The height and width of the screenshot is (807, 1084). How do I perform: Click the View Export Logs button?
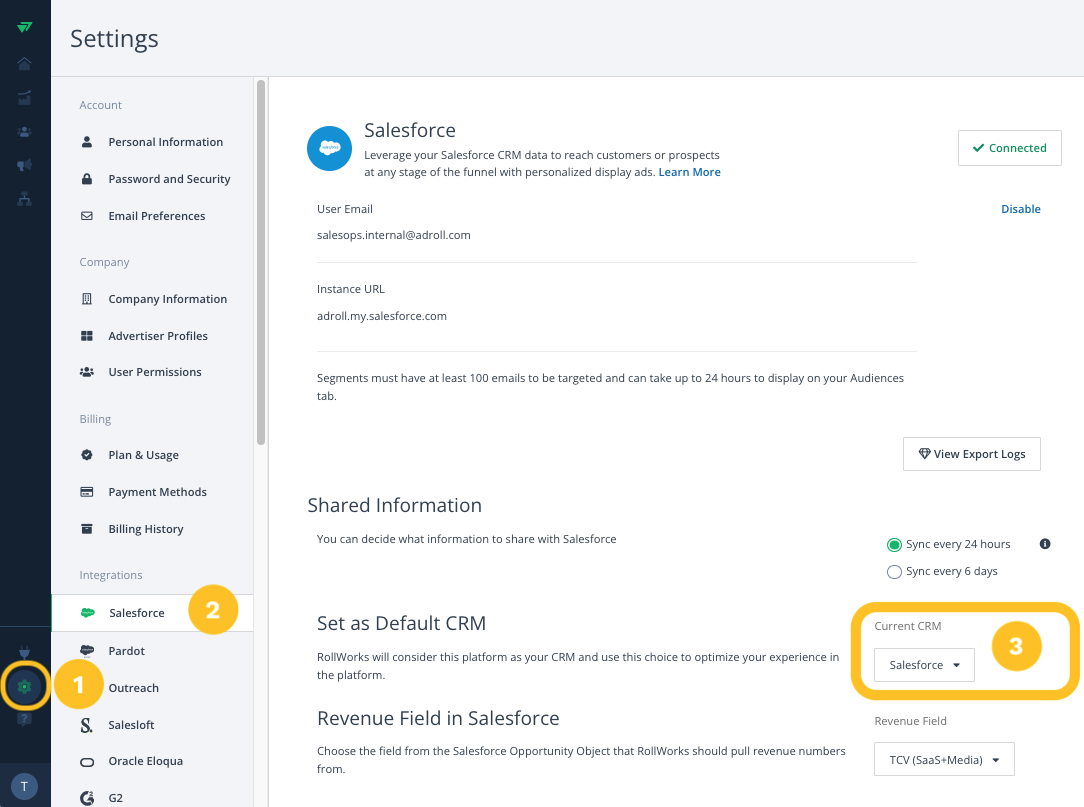pos(971,453)
